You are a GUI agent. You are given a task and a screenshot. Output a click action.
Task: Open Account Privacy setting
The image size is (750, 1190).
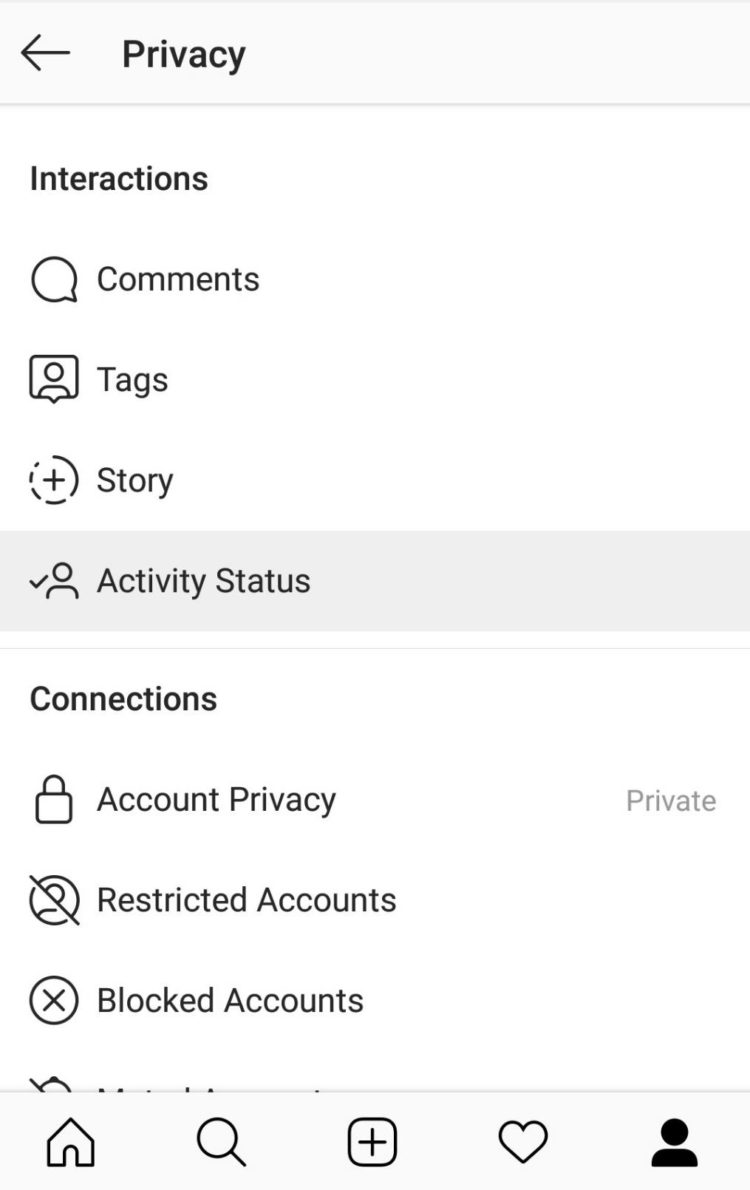(216, 800)
